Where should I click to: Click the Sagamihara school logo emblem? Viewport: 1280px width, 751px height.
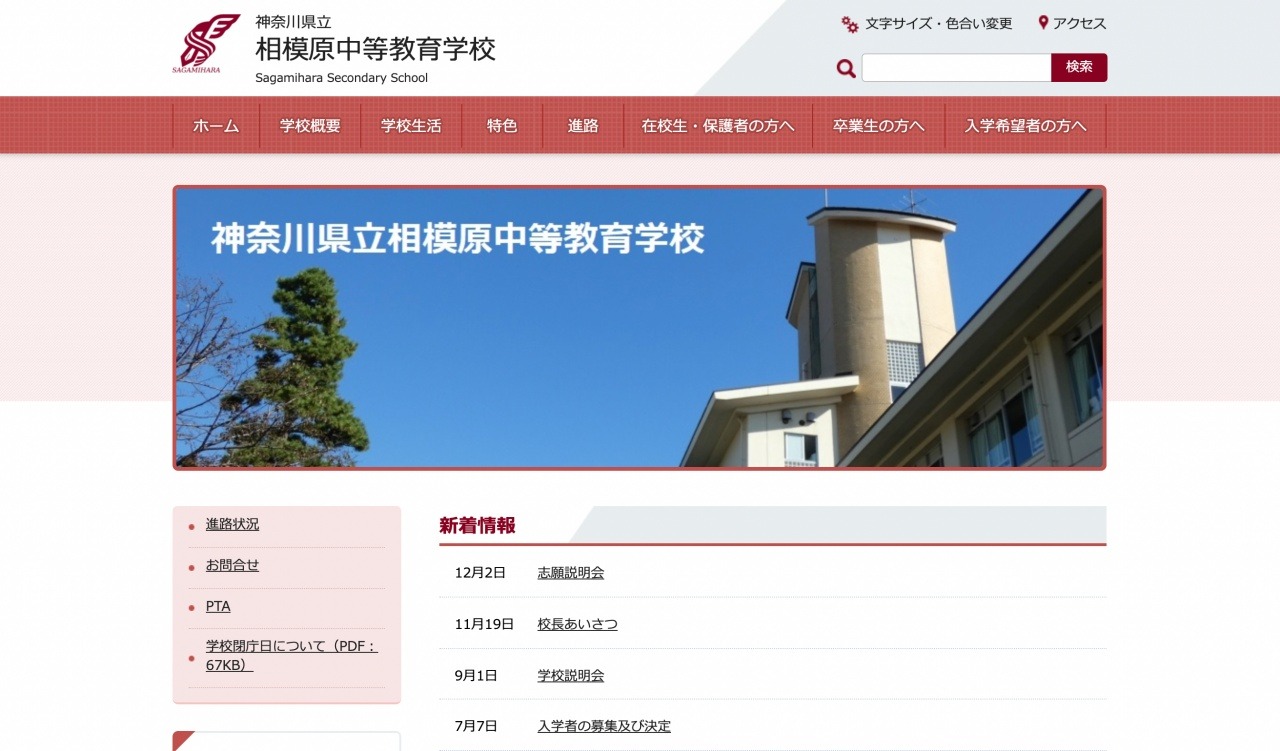[208, 44]
